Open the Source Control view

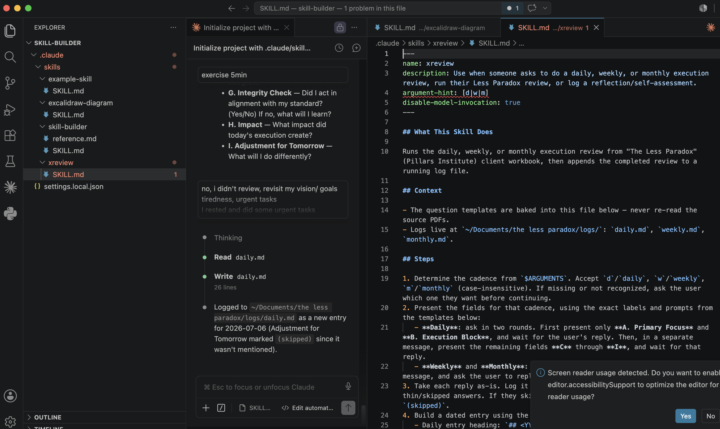coord(10,83)
